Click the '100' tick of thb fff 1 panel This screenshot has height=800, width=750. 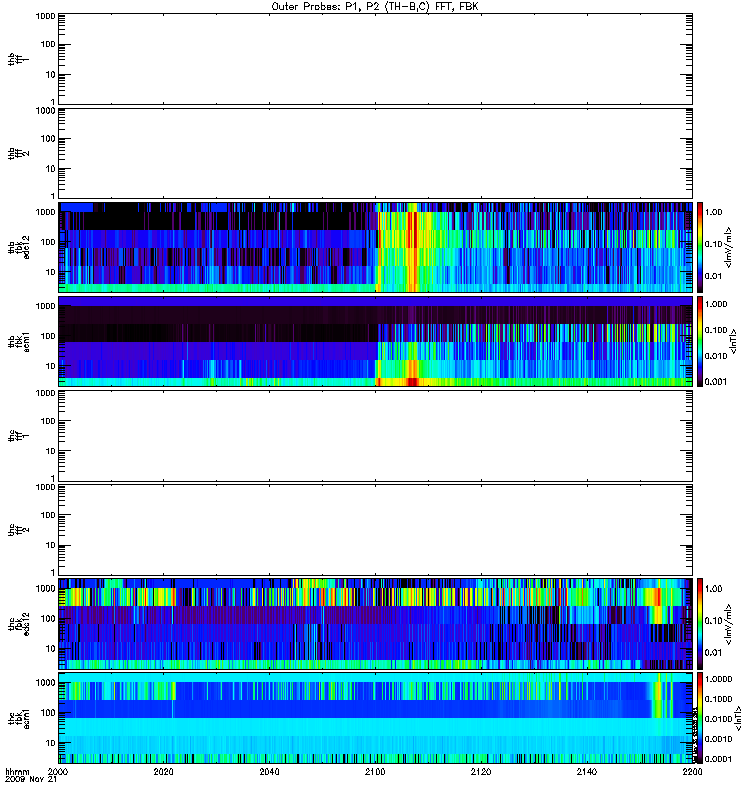pos(48,44)
